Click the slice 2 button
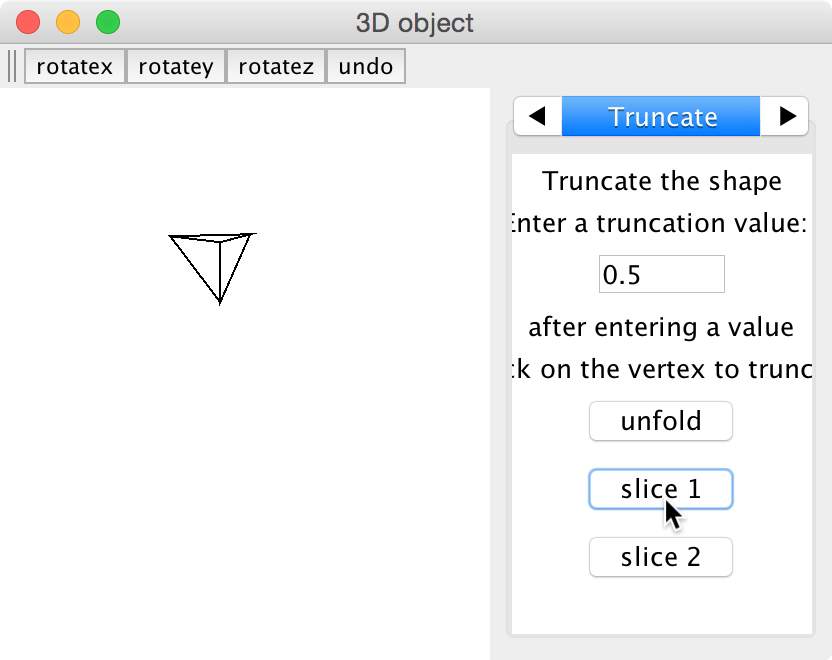Viewport: 832px width, 660px height. [x=661, y=557]
